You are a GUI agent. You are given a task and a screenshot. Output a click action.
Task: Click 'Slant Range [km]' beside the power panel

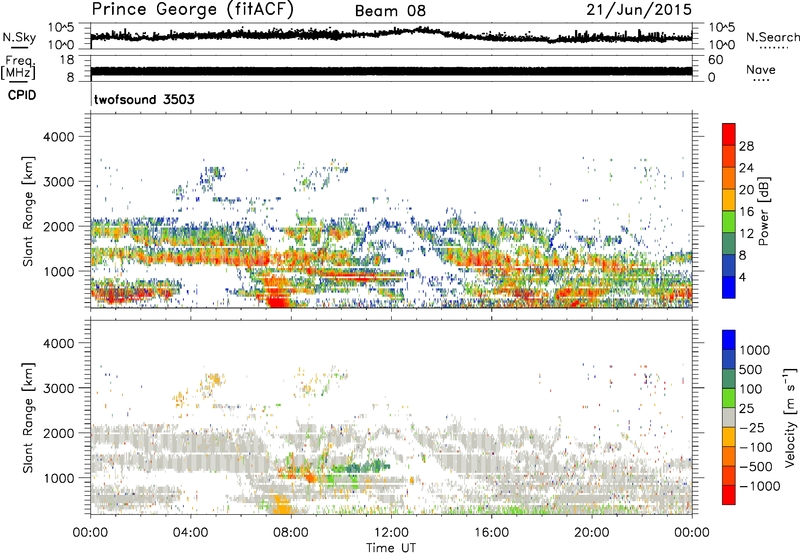click(28, 211)
